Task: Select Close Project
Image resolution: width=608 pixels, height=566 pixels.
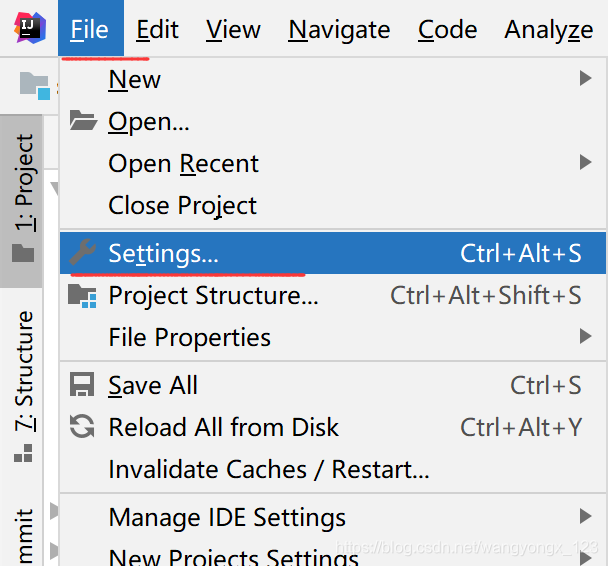Action: 182,206
